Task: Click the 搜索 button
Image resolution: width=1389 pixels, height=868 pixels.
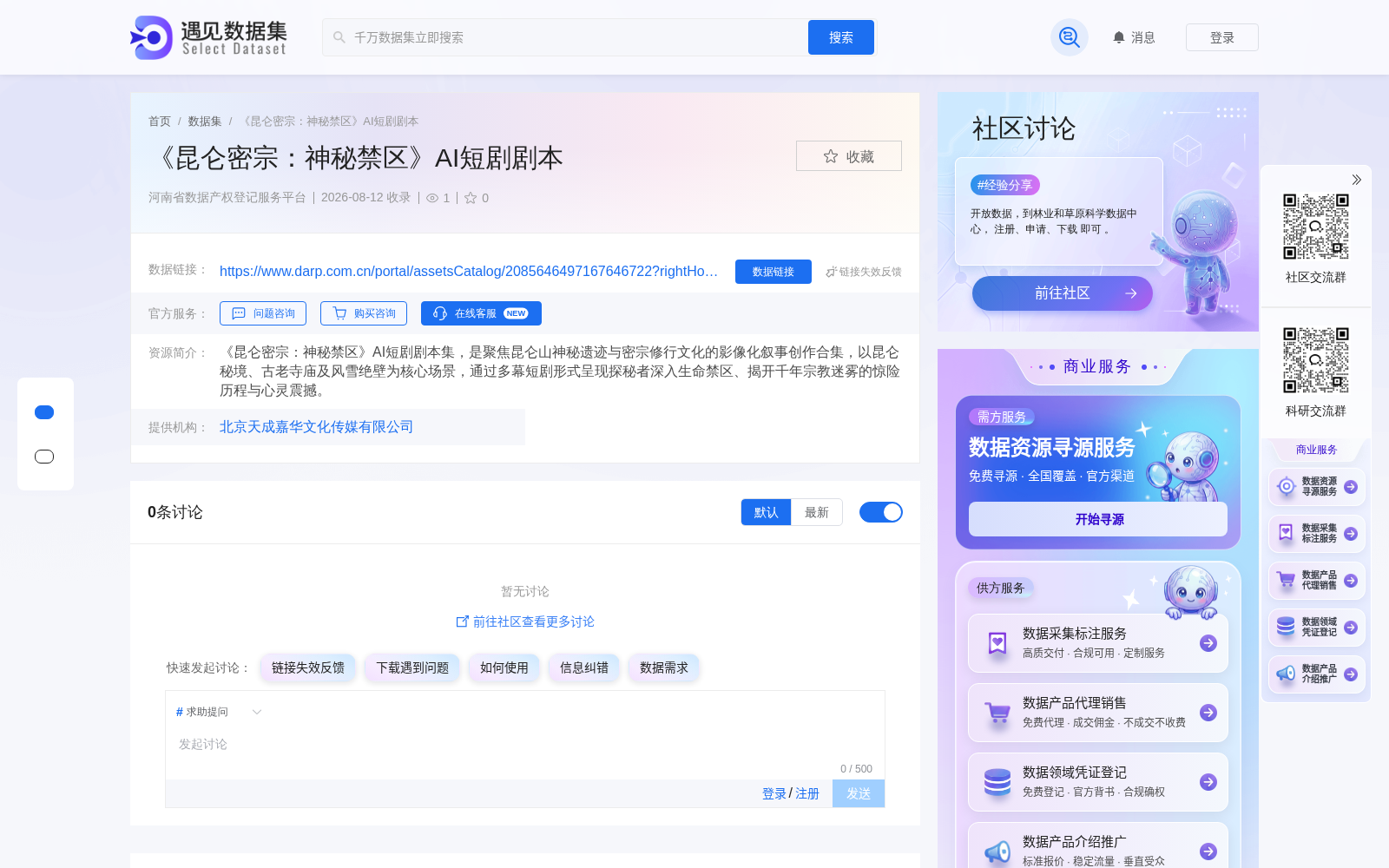Action: [840, 37]
